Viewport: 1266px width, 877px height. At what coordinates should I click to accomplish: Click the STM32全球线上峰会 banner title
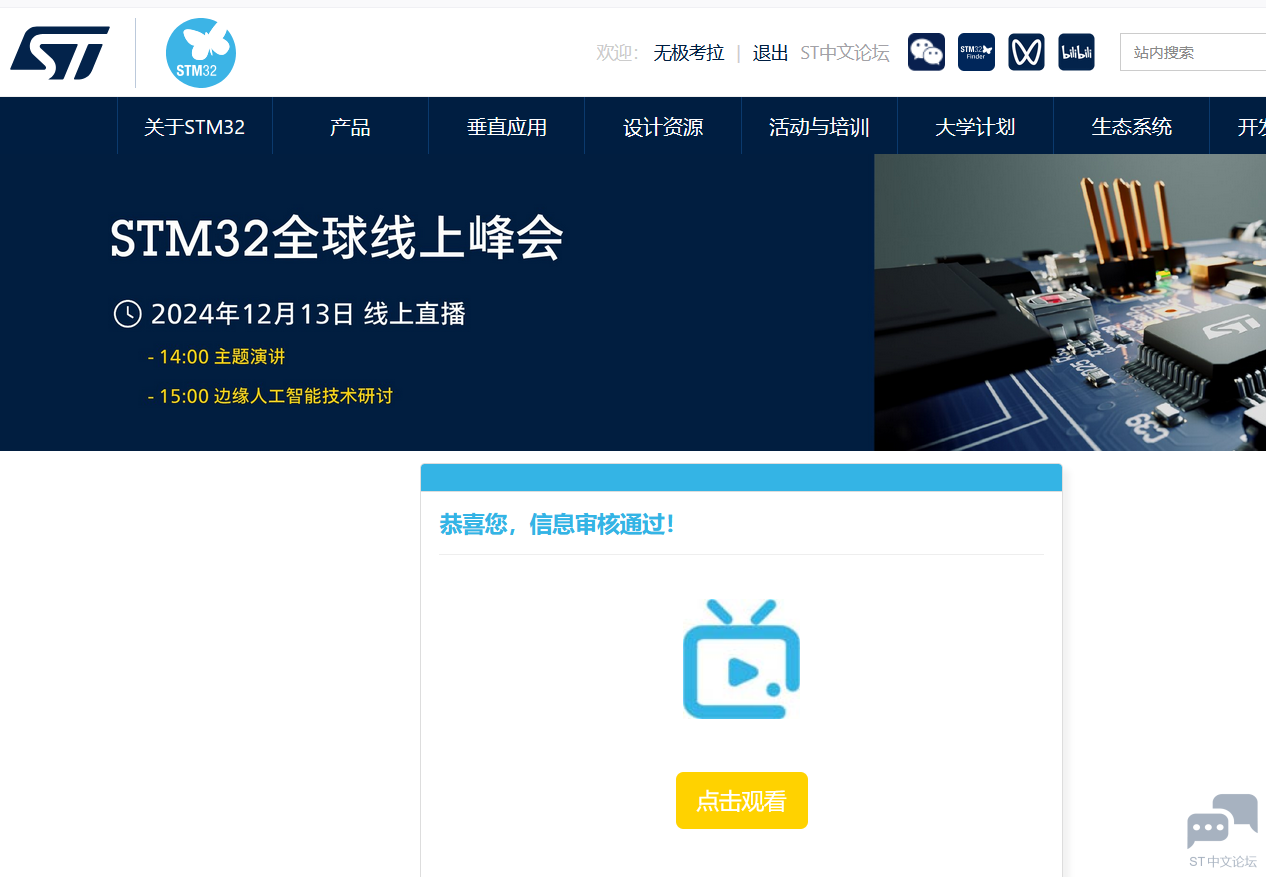(337, 239)
